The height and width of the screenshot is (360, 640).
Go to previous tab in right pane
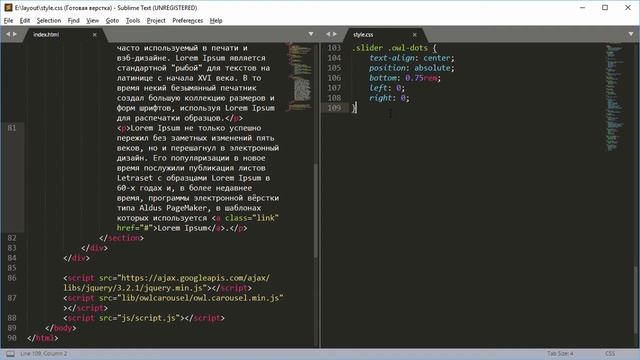pos(328,34)
